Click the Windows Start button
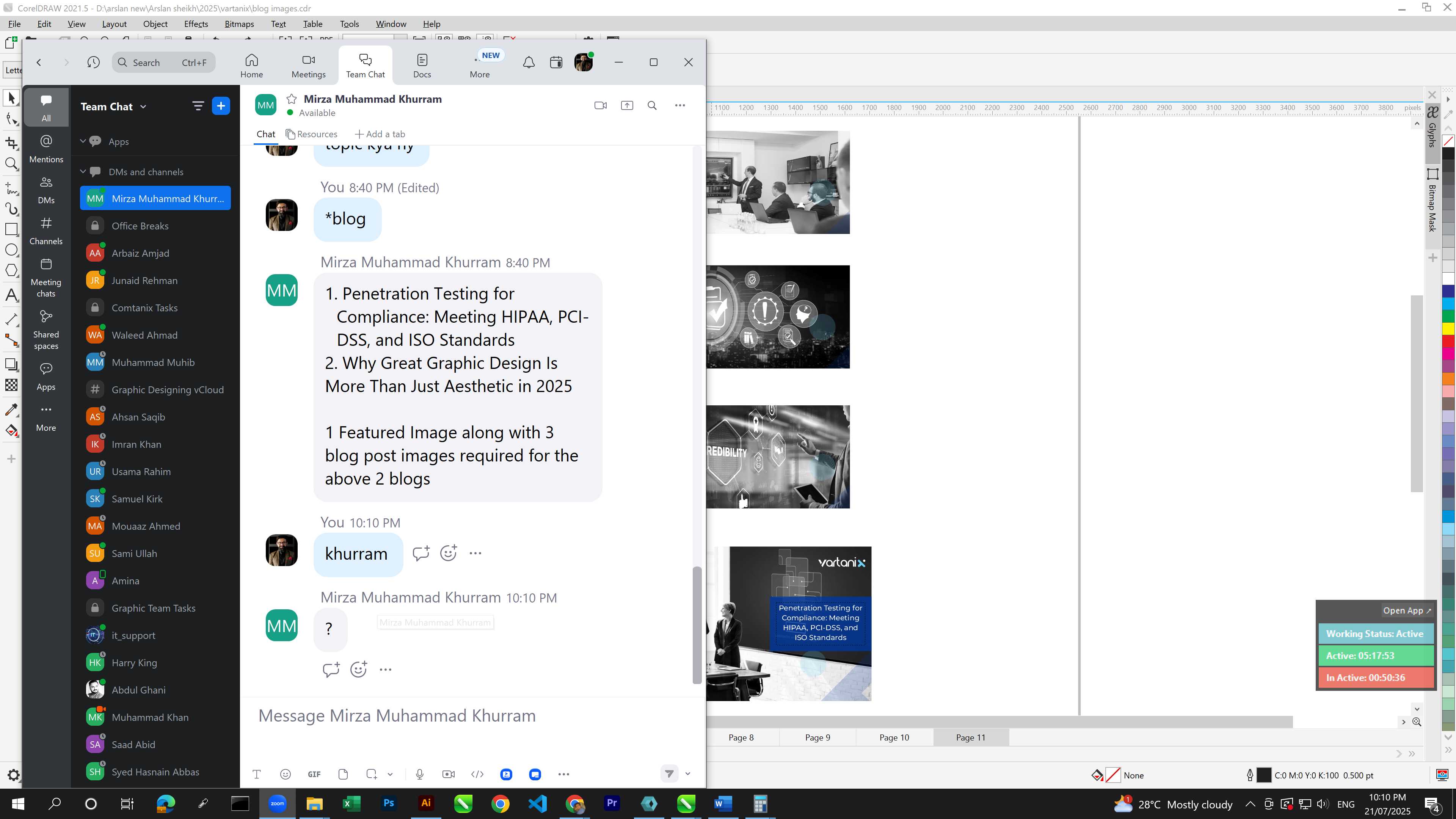Screen dimensions: 1456x819 (18, 803)
